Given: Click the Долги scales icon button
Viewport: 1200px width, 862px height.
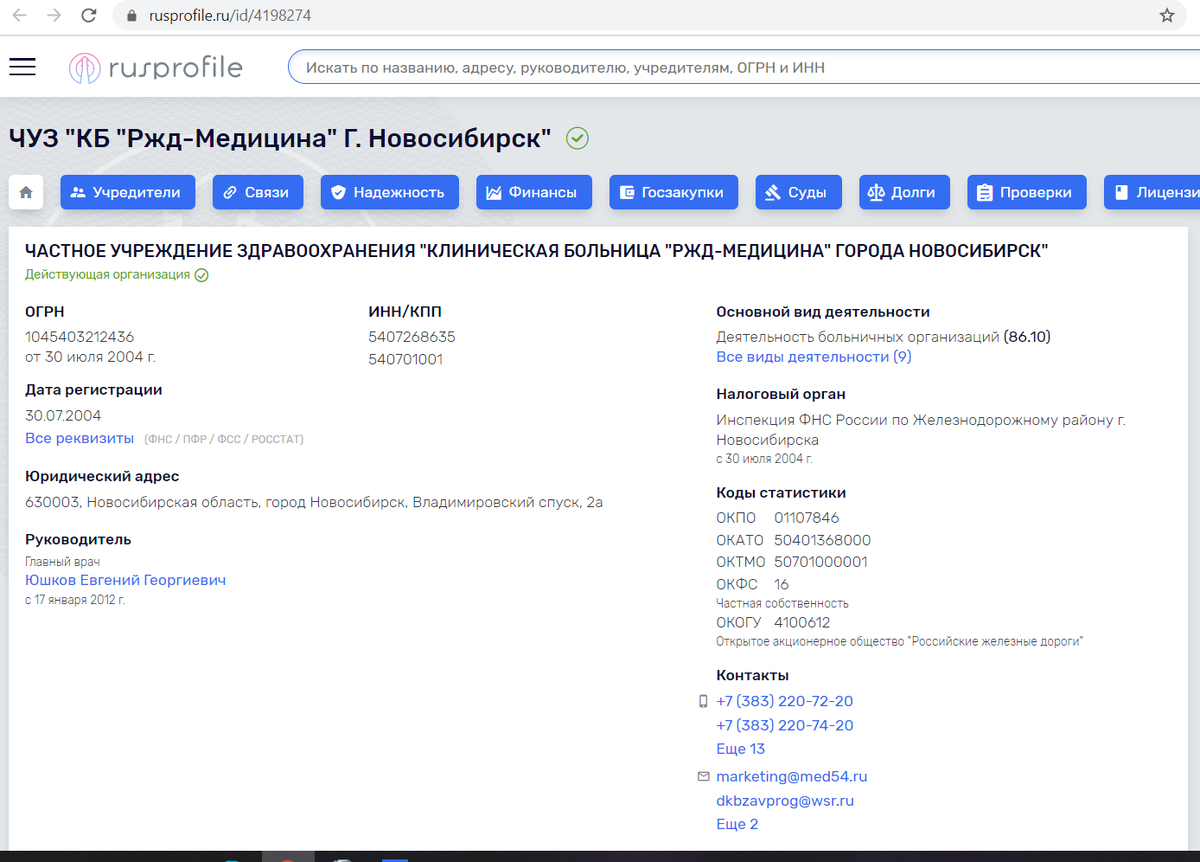Looking at the screenshot, I should pos(904,192).
